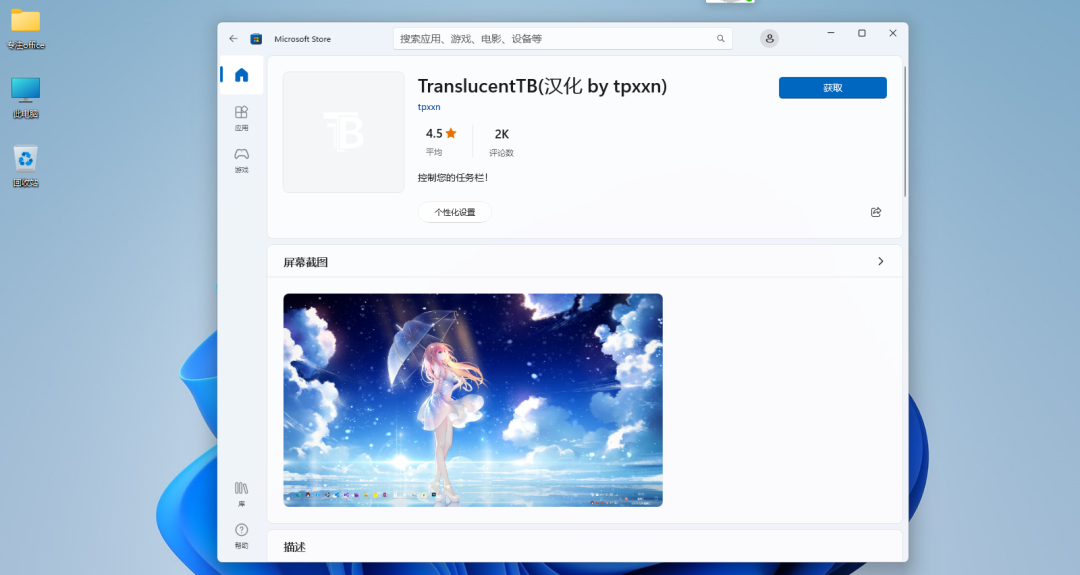Viewport: 1080px width, 575px height.
Task: Minimize the Microsoft Store window
Action: [831, 33]
